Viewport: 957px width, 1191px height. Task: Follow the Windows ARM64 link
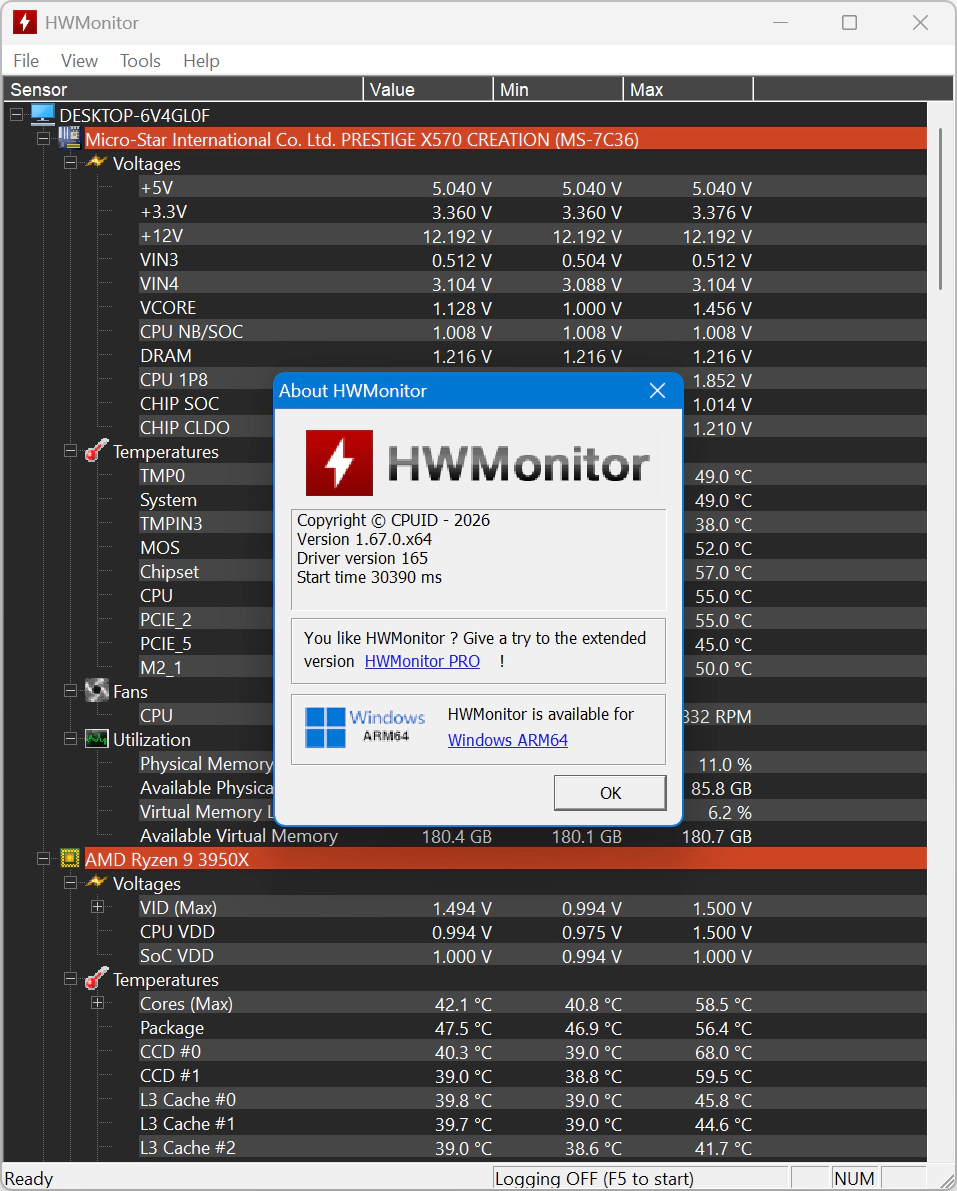click(507, 741)
